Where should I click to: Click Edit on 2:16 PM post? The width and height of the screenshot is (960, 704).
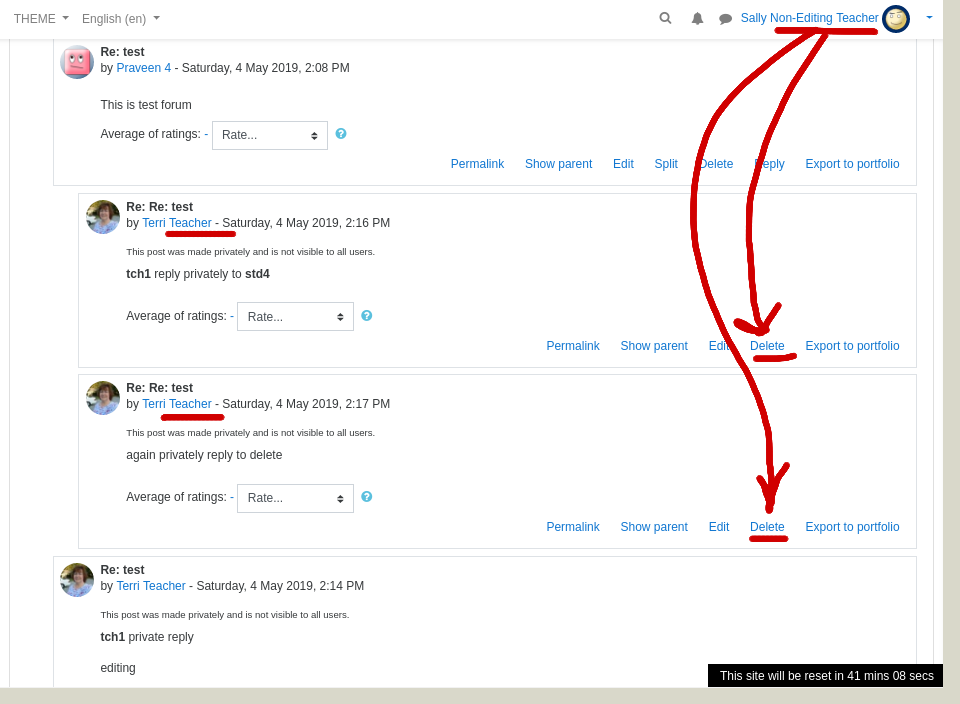click(719, 346)
